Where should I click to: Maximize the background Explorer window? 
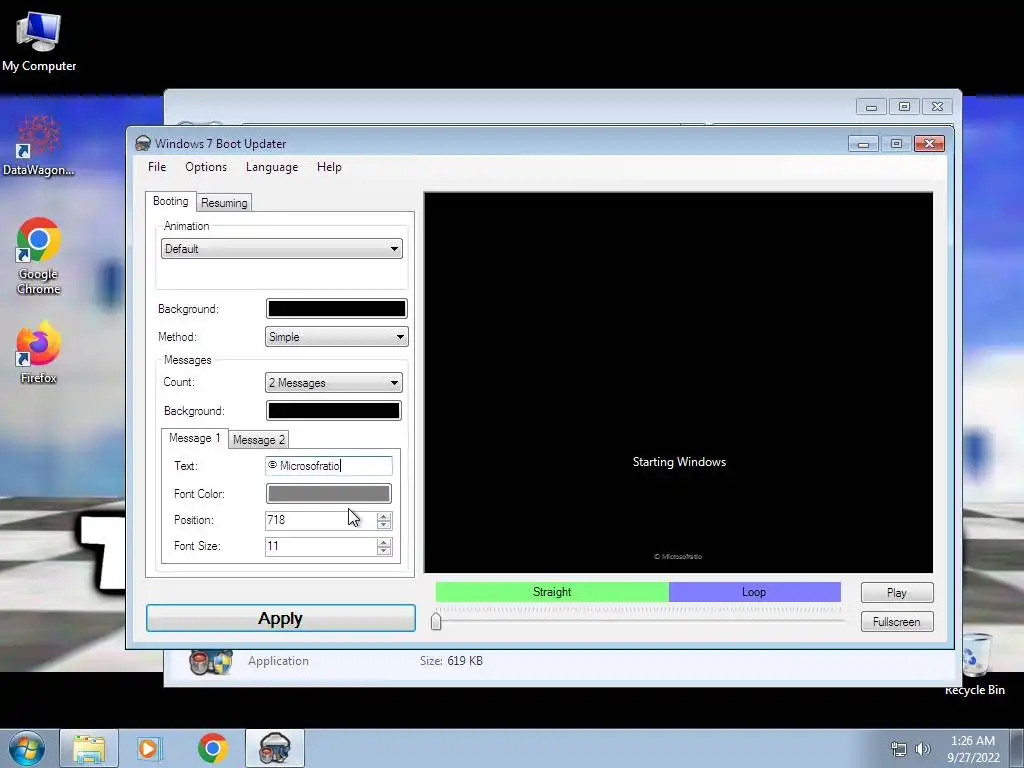(904, 106)
